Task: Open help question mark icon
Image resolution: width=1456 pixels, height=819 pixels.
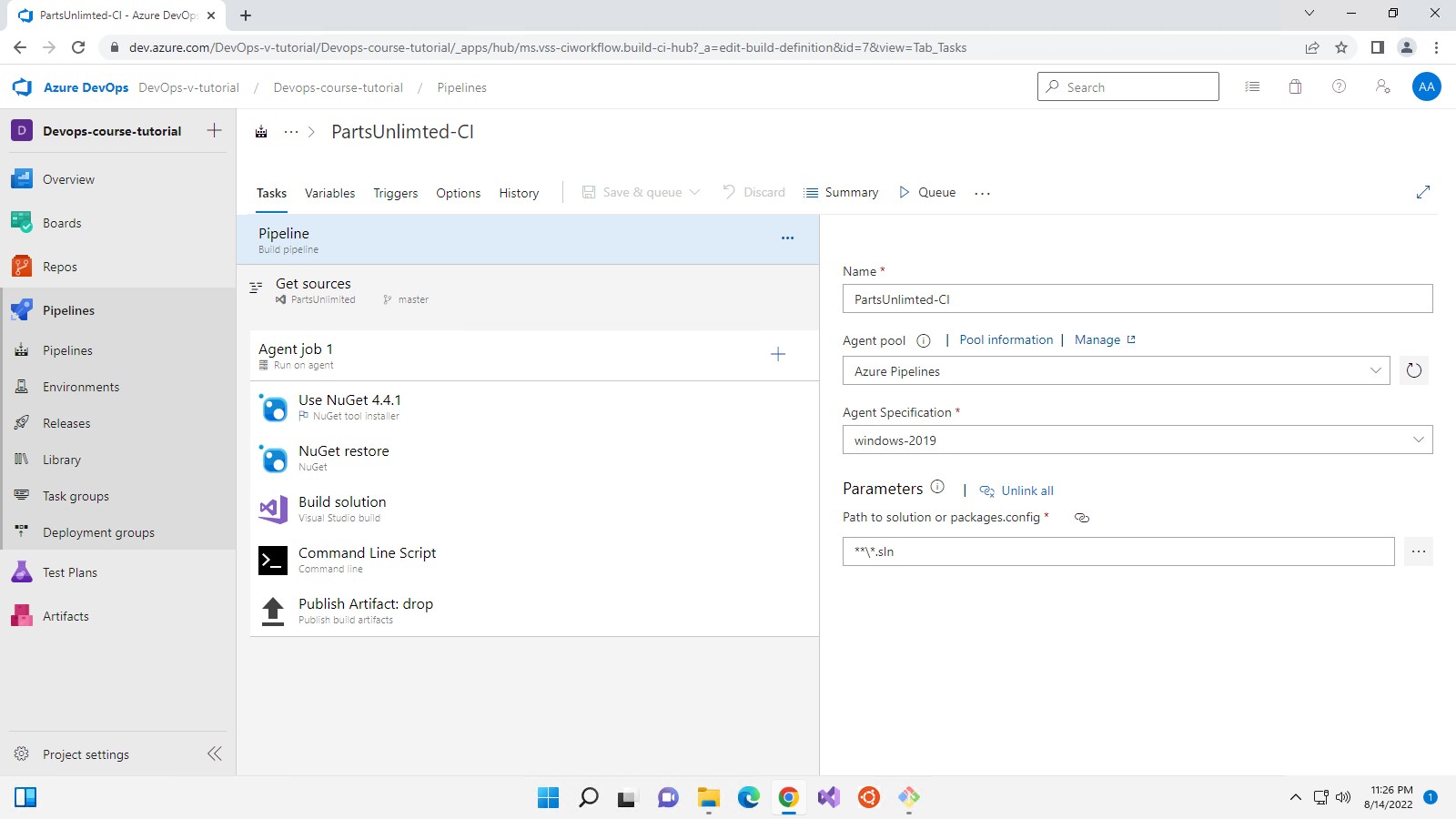Action: (x=1340, y=86)
